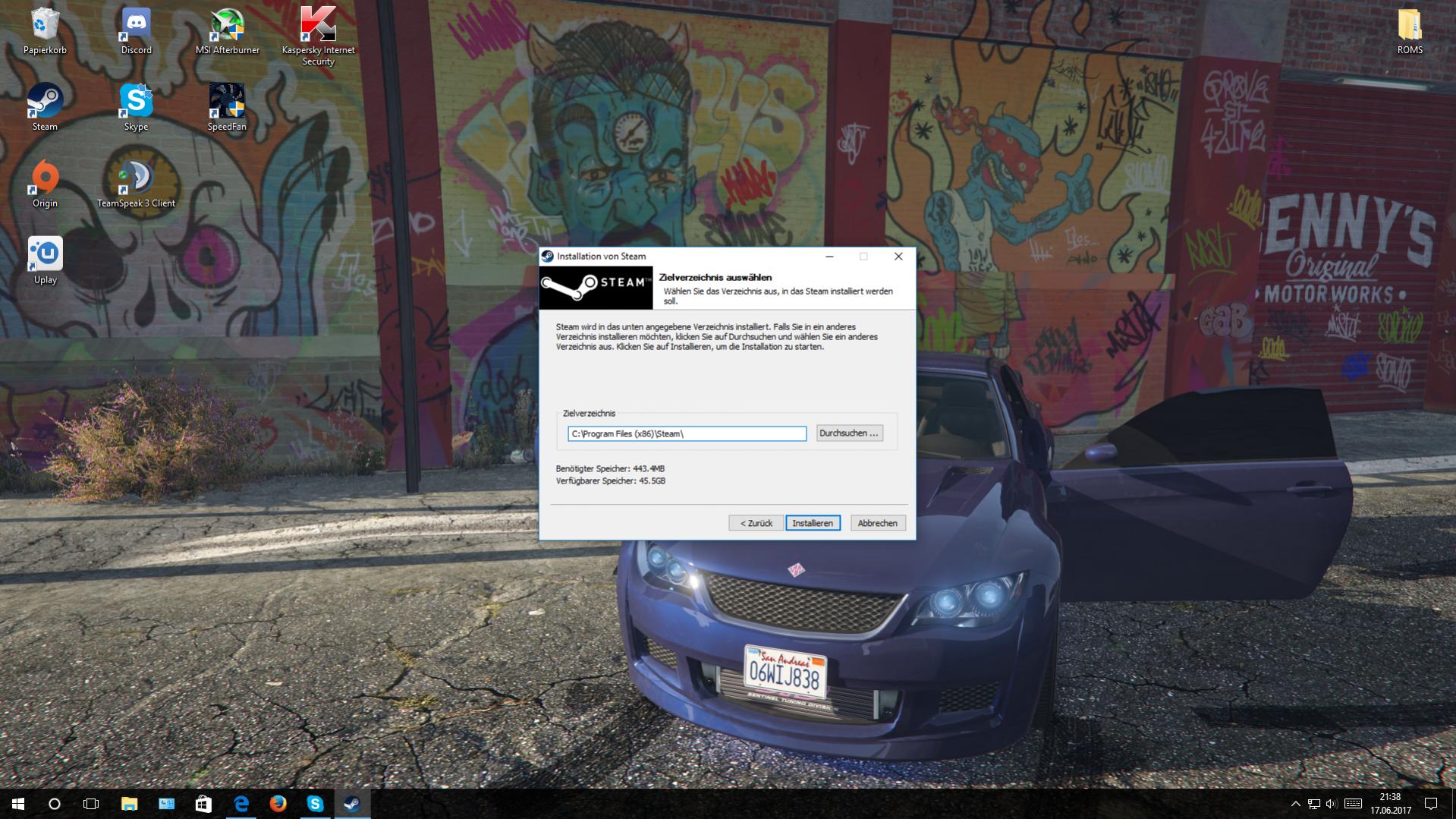This screenshot has width=1456, height=819.
Task: Select the Skype desktop shortcut
Action: coord(136,107)
